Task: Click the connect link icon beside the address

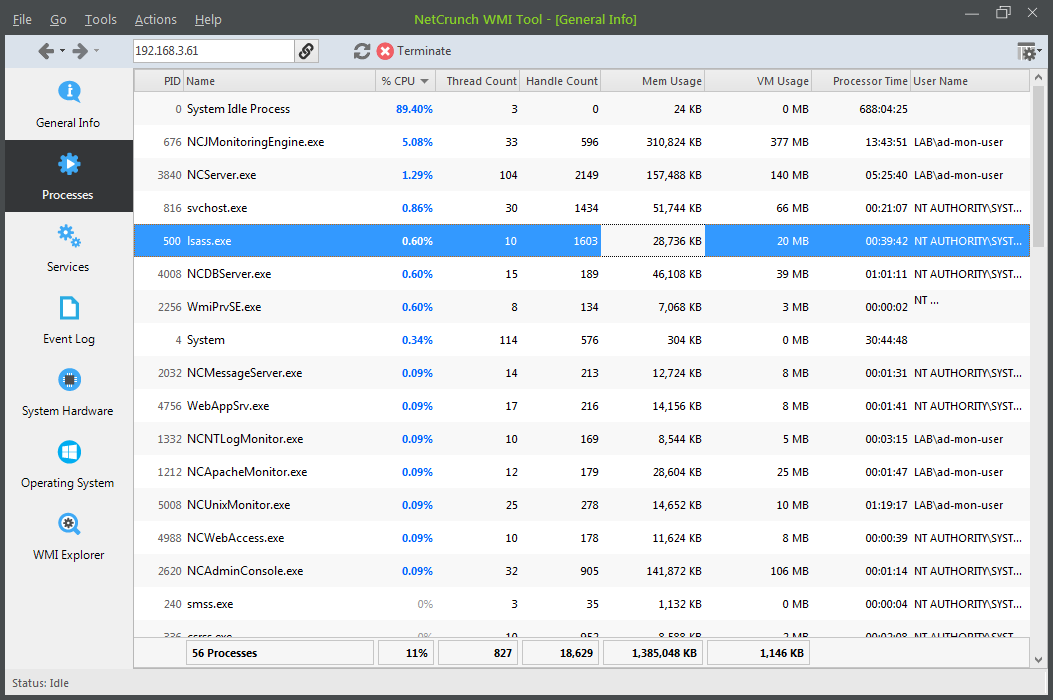Action: [307, 50]
